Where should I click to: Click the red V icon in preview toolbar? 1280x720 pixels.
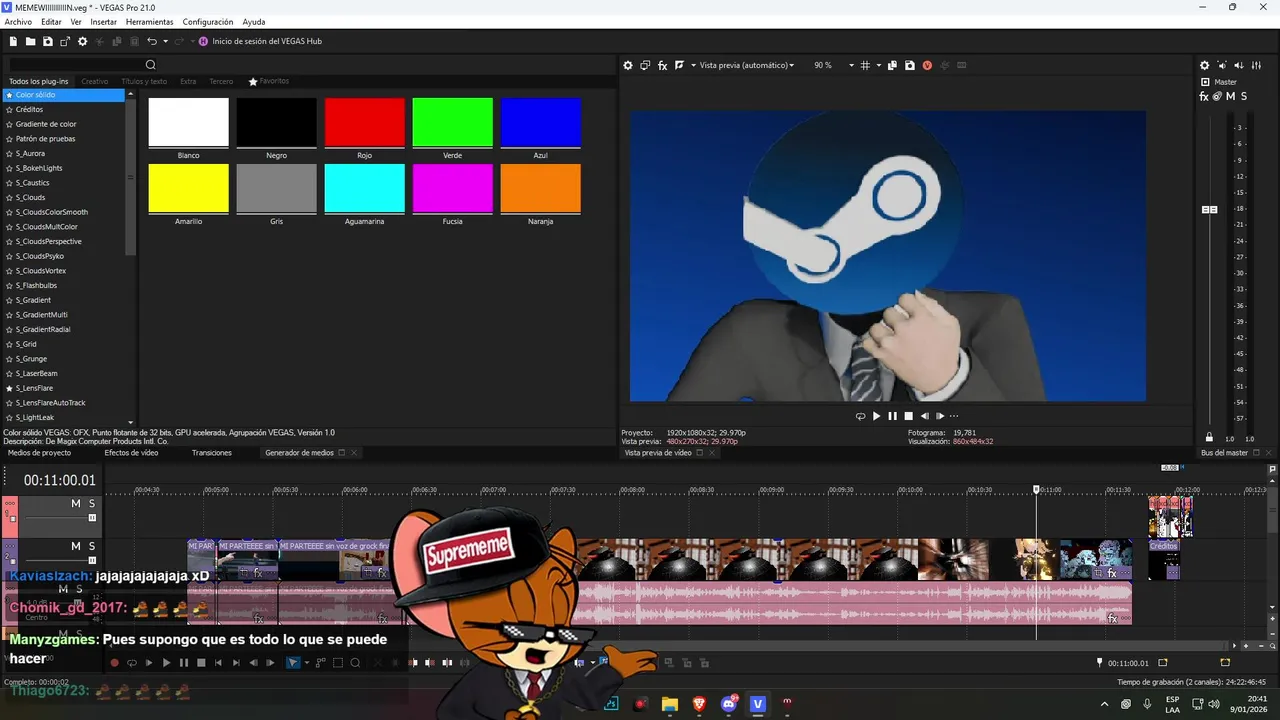click(927, 65)
